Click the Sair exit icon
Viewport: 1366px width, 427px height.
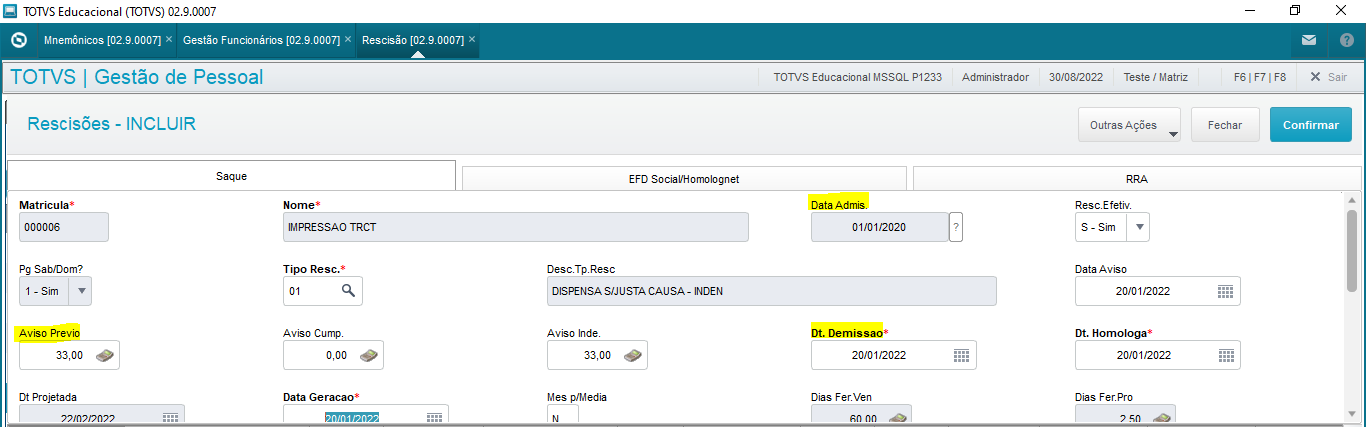point(1315,77)
